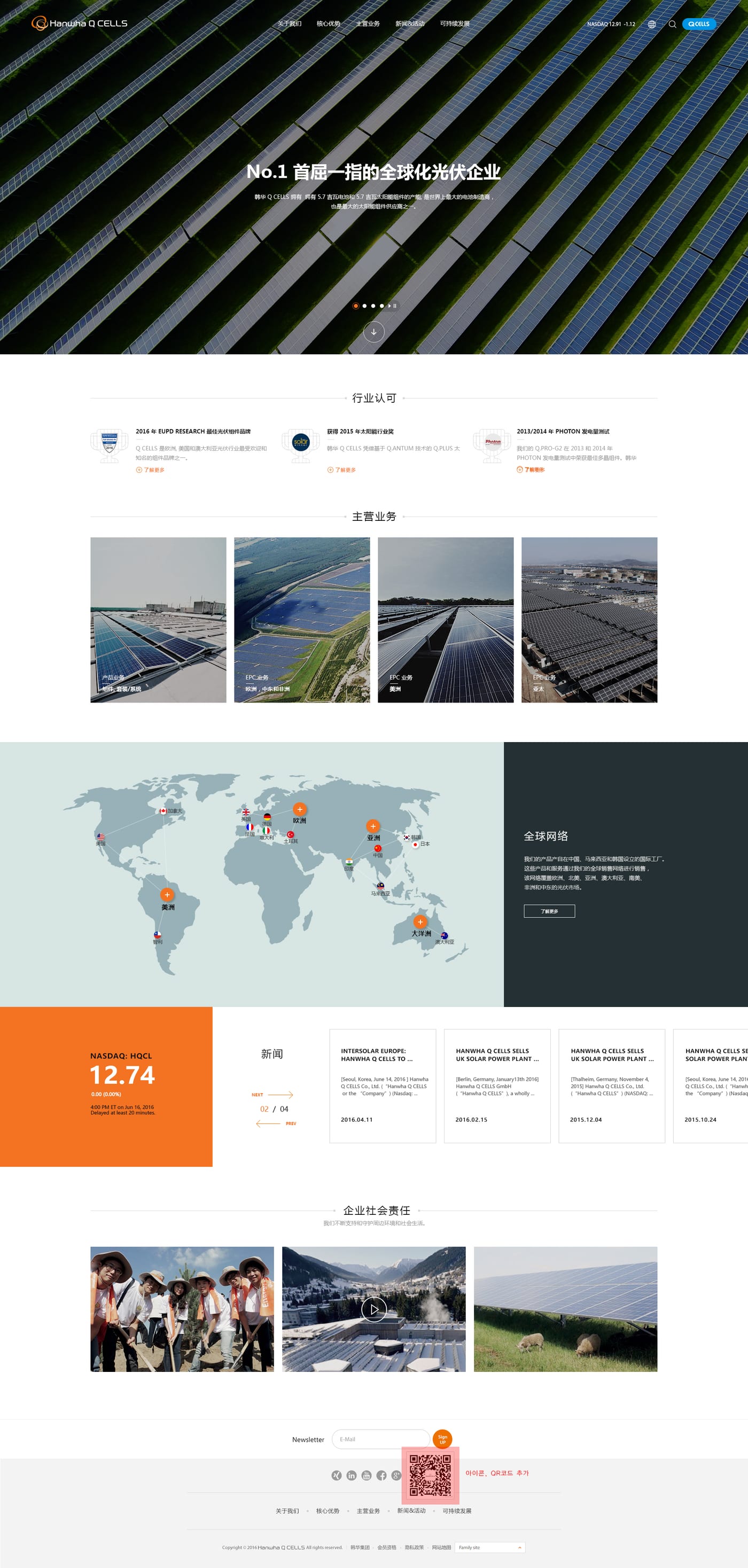Open the Facebook icon in footer

coord(381,1476)
